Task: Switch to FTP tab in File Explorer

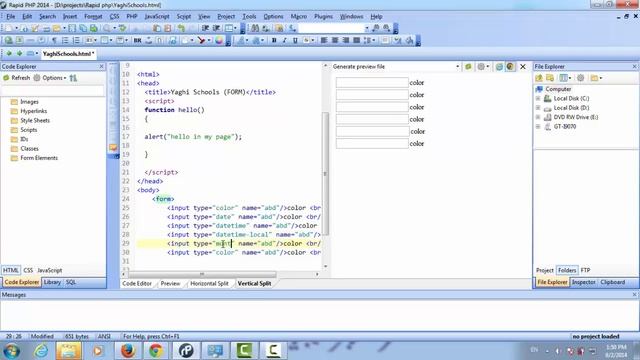Action: pos(585,270)
